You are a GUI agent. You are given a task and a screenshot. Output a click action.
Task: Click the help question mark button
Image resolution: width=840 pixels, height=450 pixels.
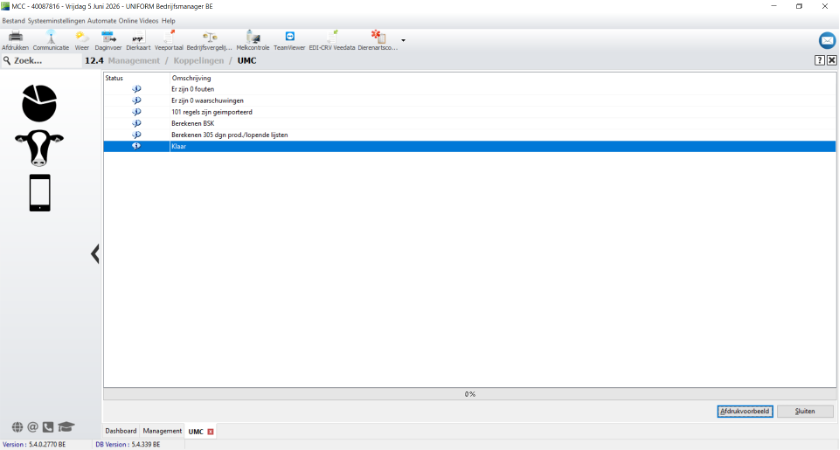tap(820, 61)
